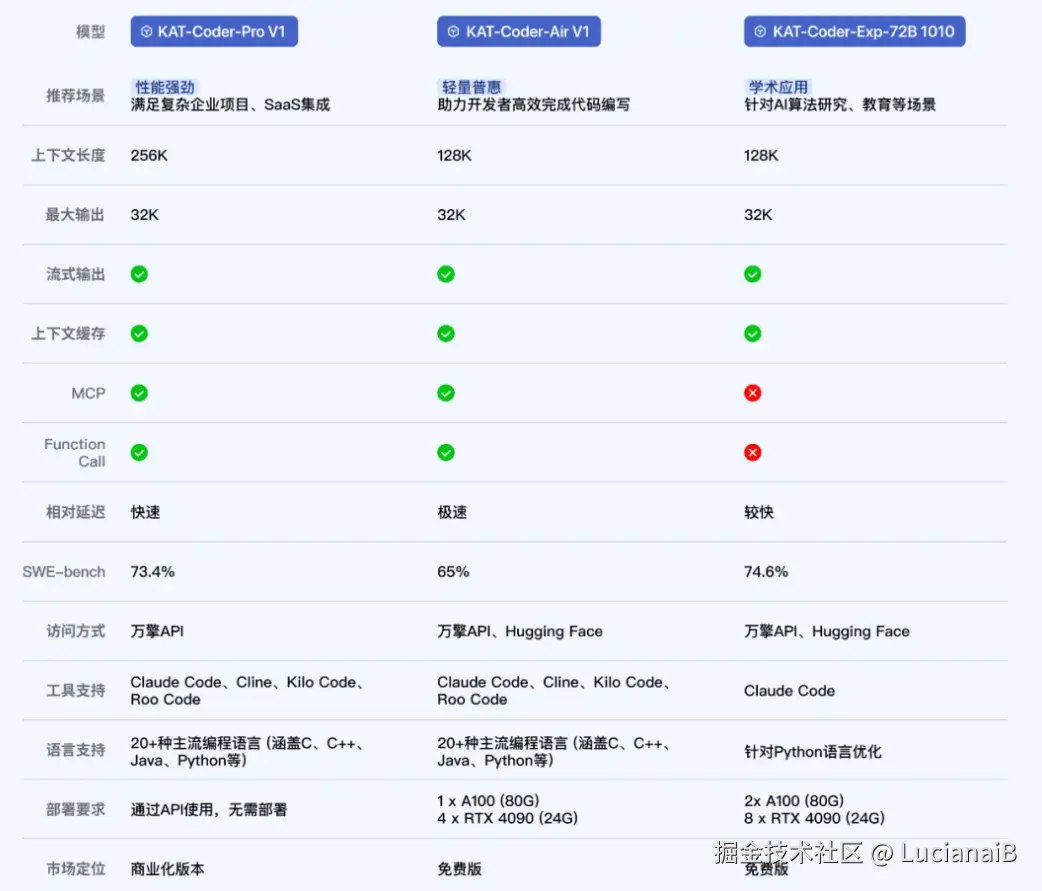Click the 32K max output for KAT-Coder-Pro V1
The image size is (1042, 891).
coord(145,215)
